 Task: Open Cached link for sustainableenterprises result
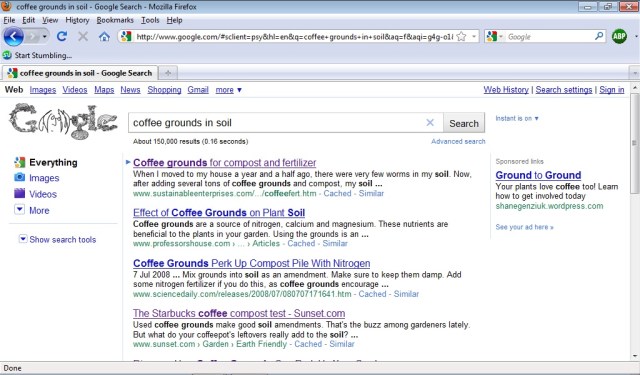(x=337, y=193)
